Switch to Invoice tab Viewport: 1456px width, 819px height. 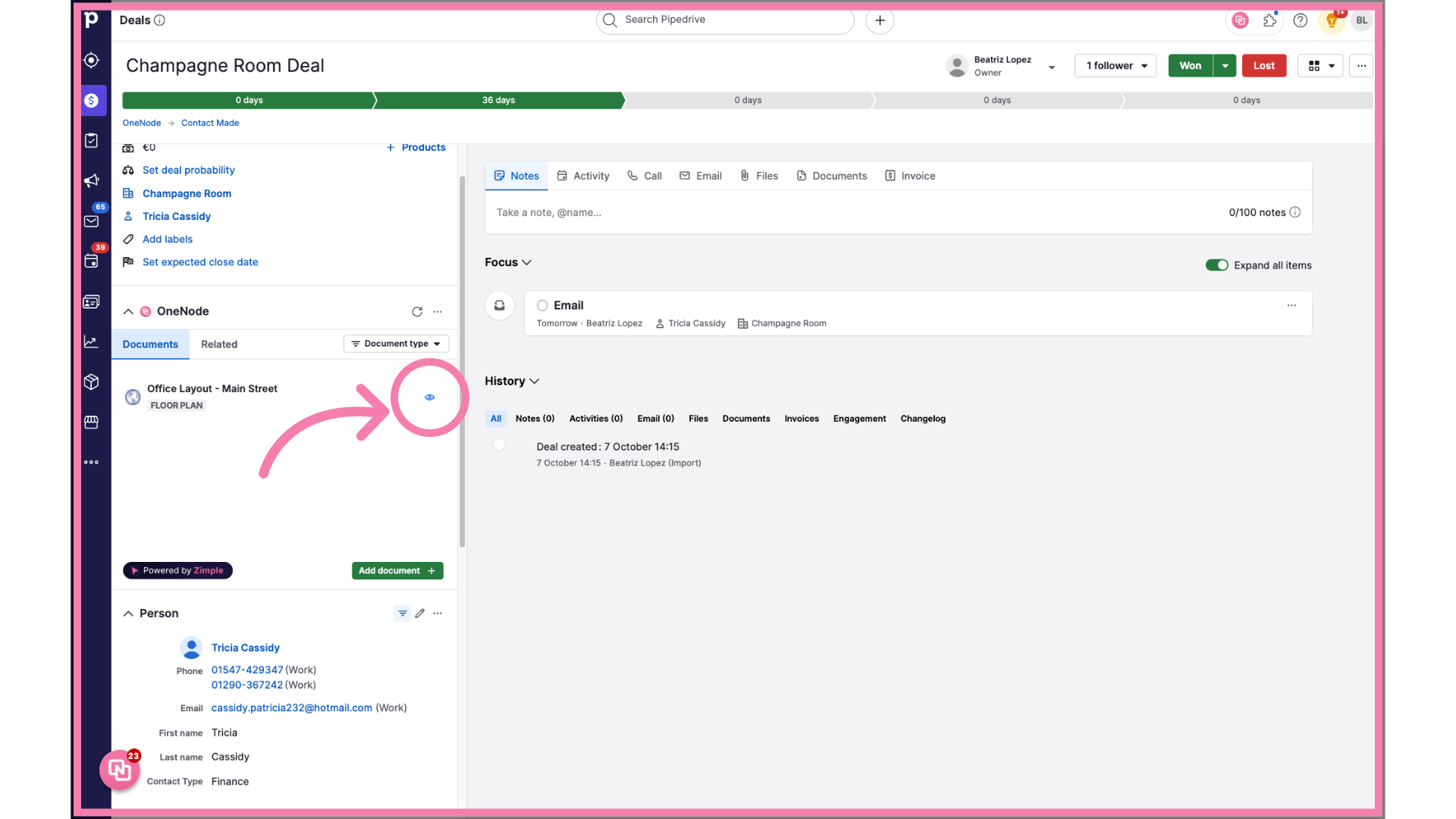[910, 176]
